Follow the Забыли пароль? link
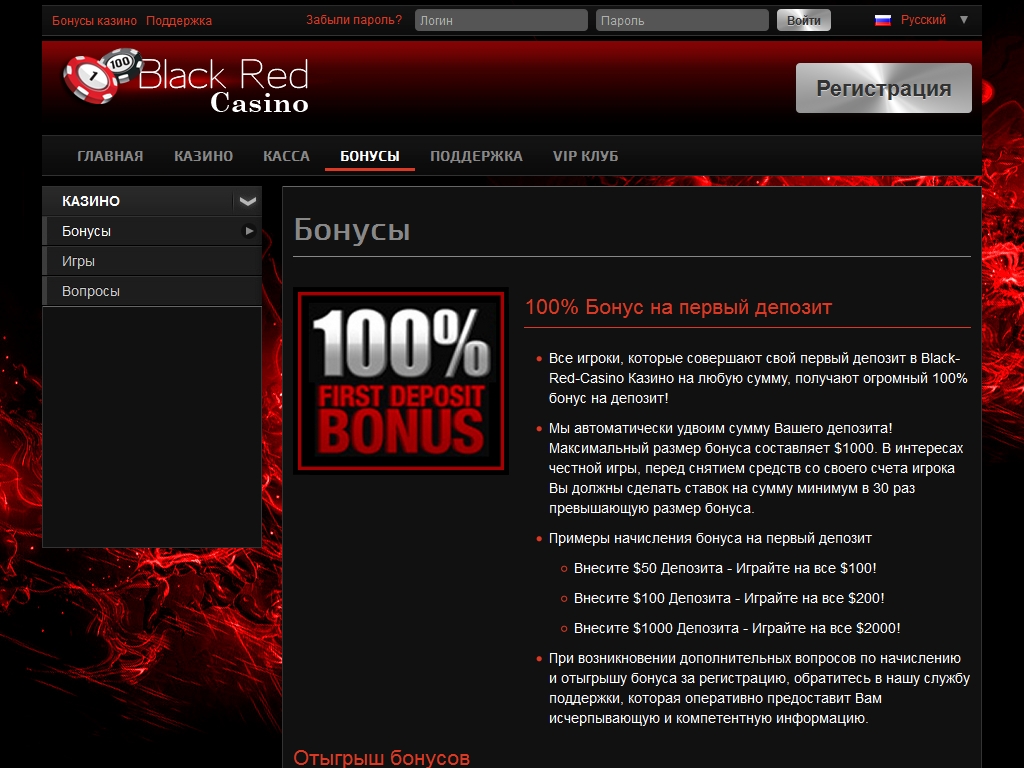Viewport: 1024px width, 768px height. point(354,20)
